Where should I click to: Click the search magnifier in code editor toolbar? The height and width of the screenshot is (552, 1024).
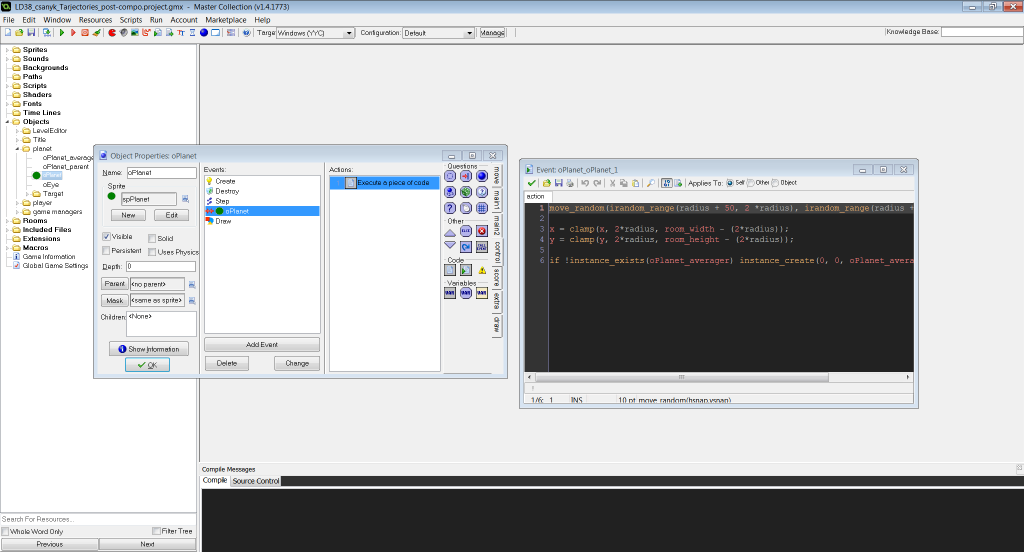point(650,183)
